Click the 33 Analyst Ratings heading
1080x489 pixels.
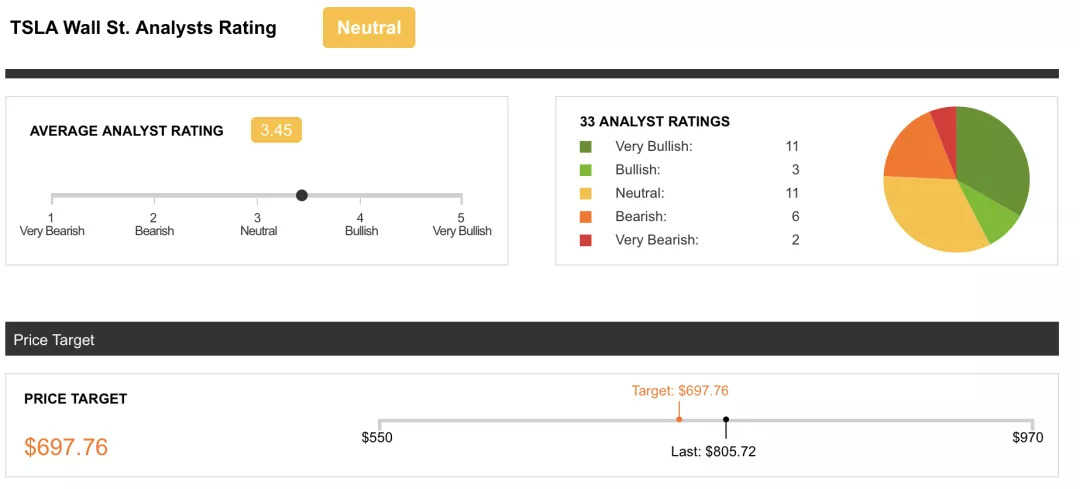(x=655, y=121)
